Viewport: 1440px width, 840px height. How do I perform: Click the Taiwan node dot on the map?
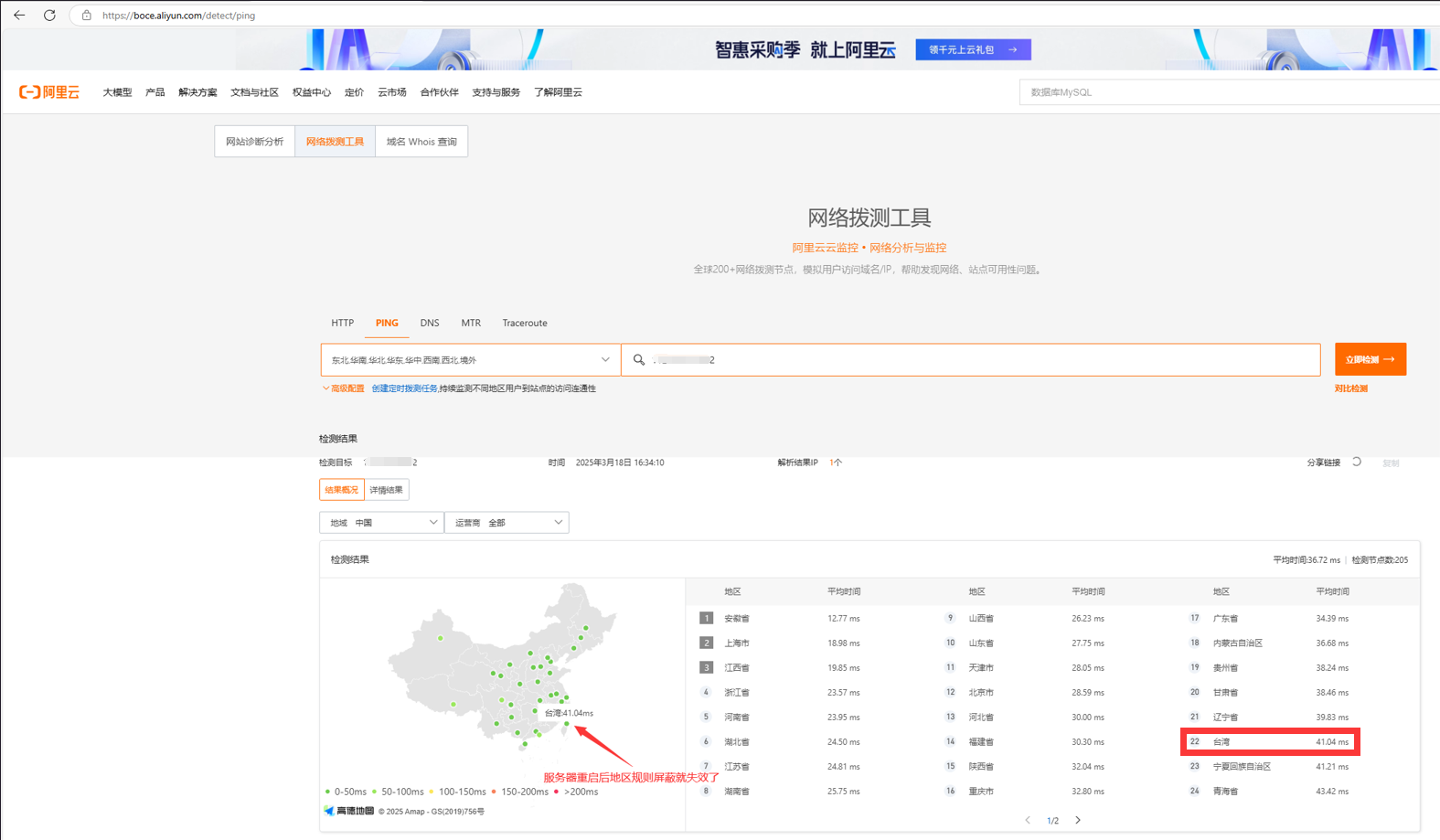[x=567, y=725]
